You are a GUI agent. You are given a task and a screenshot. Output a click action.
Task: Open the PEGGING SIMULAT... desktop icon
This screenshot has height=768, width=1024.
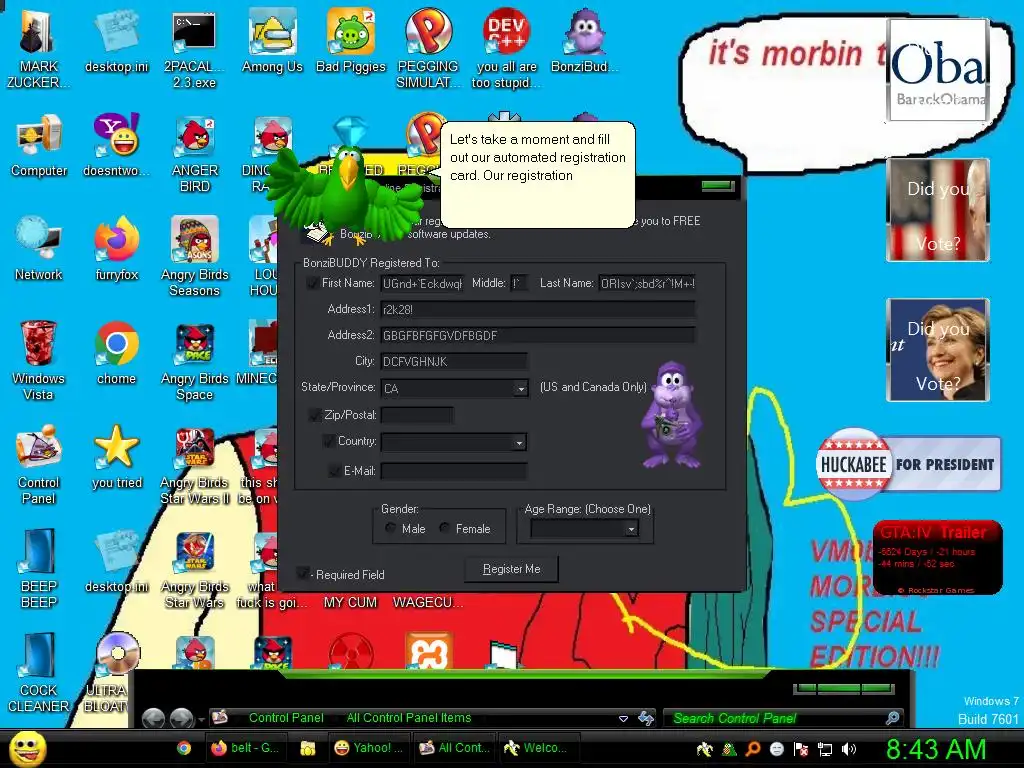click(x=428, y=48)
